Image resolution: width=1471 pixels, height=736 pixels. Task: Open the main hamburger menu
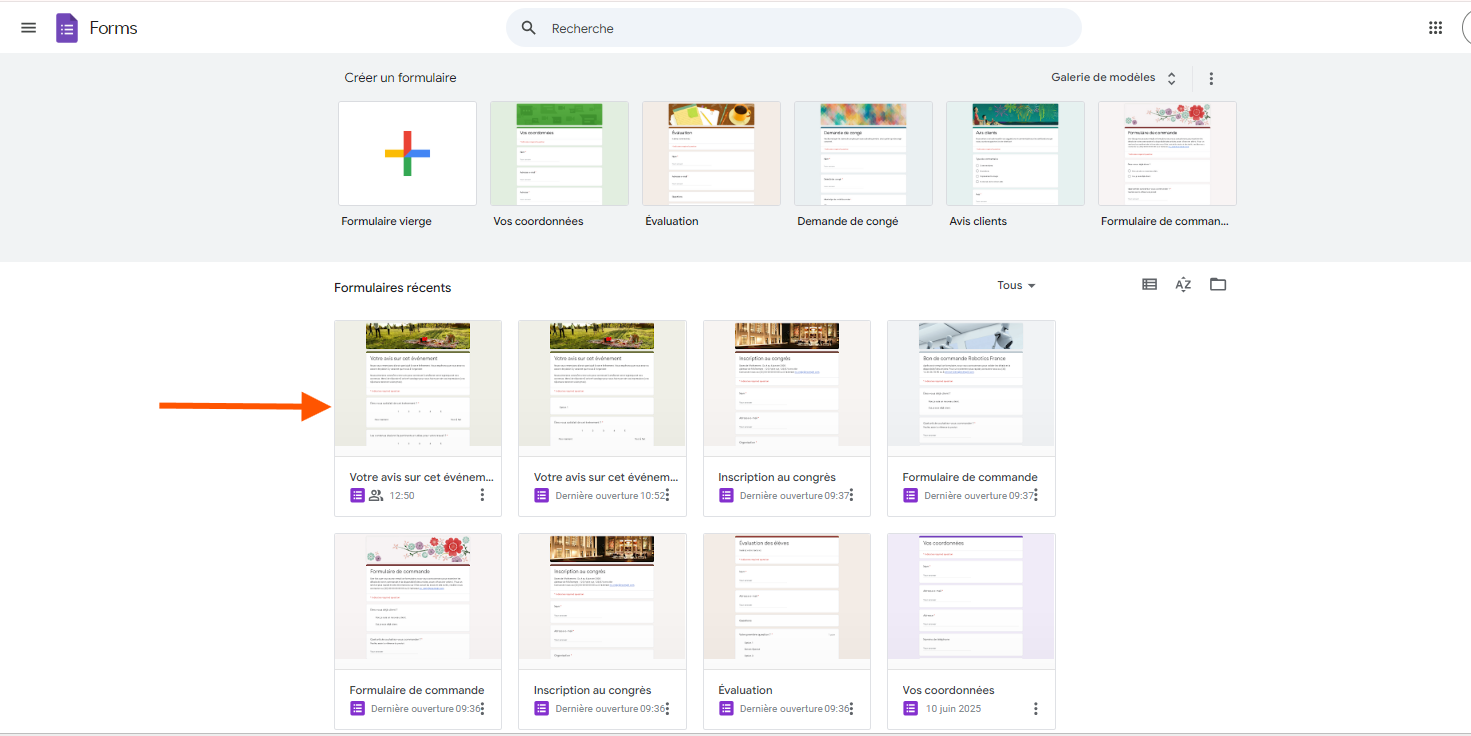(28, 28)
